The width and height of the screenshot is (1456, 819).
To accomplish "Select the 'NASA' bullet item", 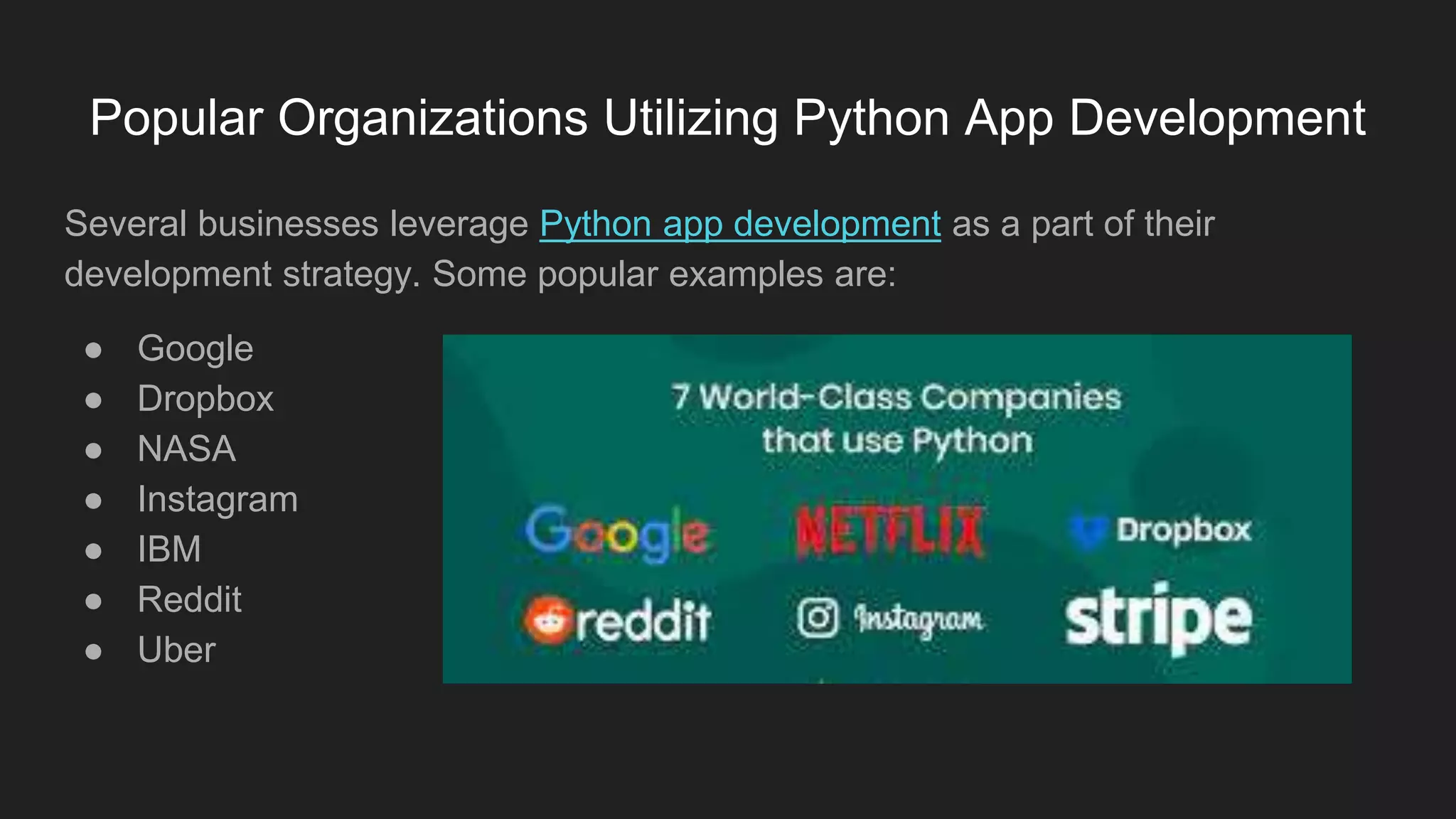I will pyautogui.click(x=187, y=449).
